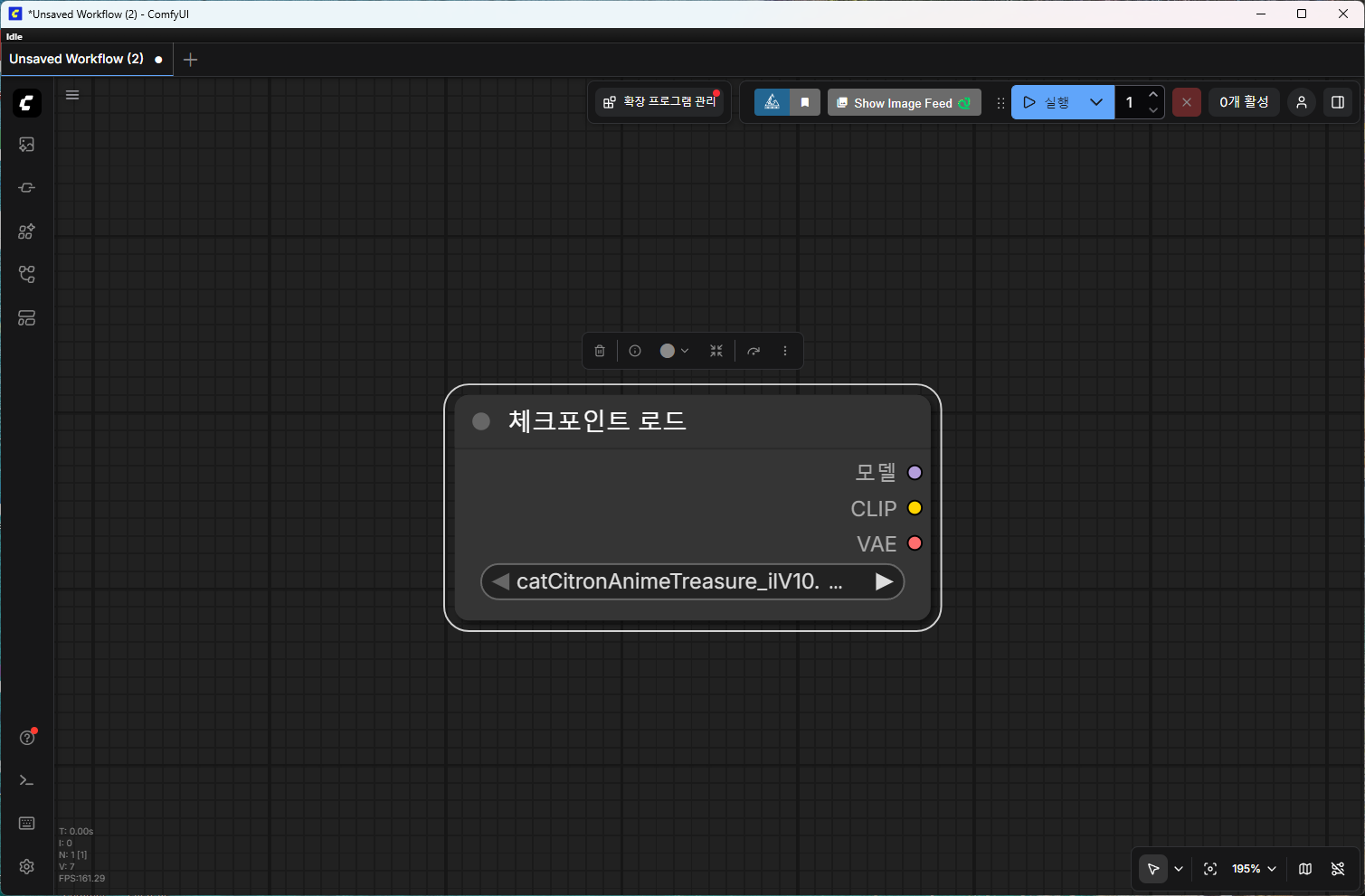The image size is (1365, 896).
Task: Open Show Image Feed
Action: tap(904, 103)
